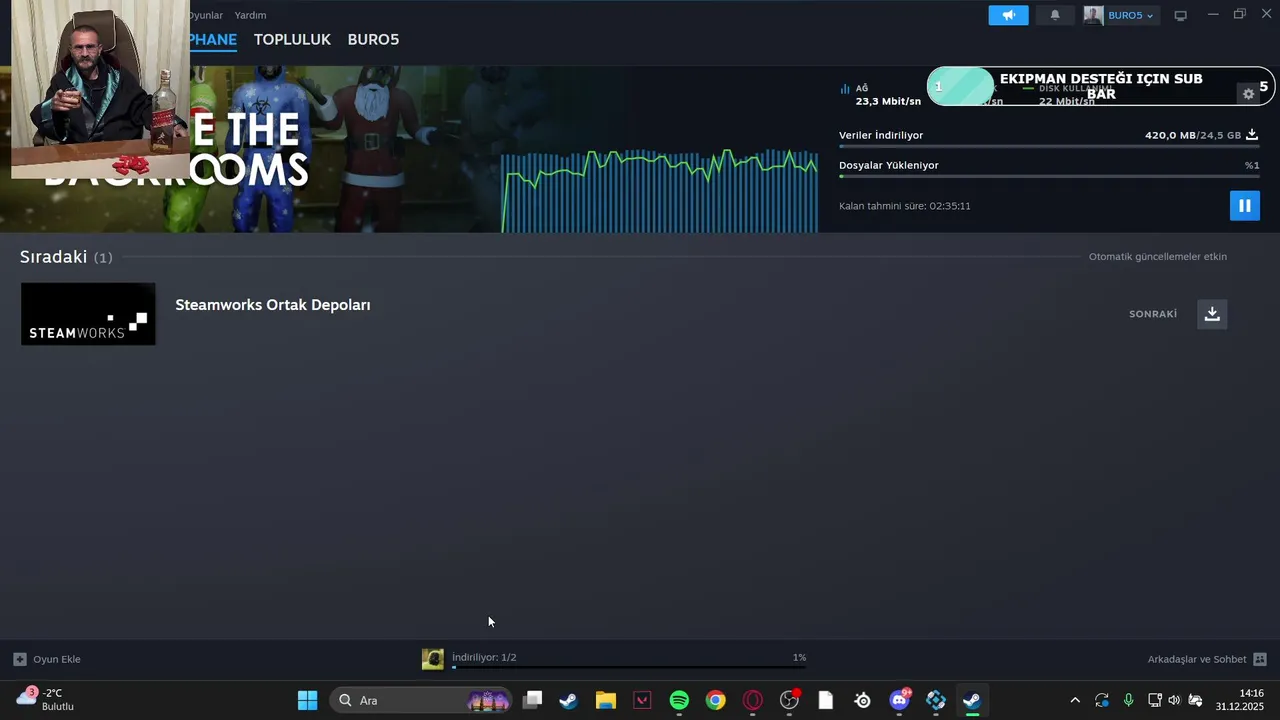Viewport: 1280px width, 720px height.
Task: Click the Veriler İndiriliyor progress bar
Action: coord(1048,146)
